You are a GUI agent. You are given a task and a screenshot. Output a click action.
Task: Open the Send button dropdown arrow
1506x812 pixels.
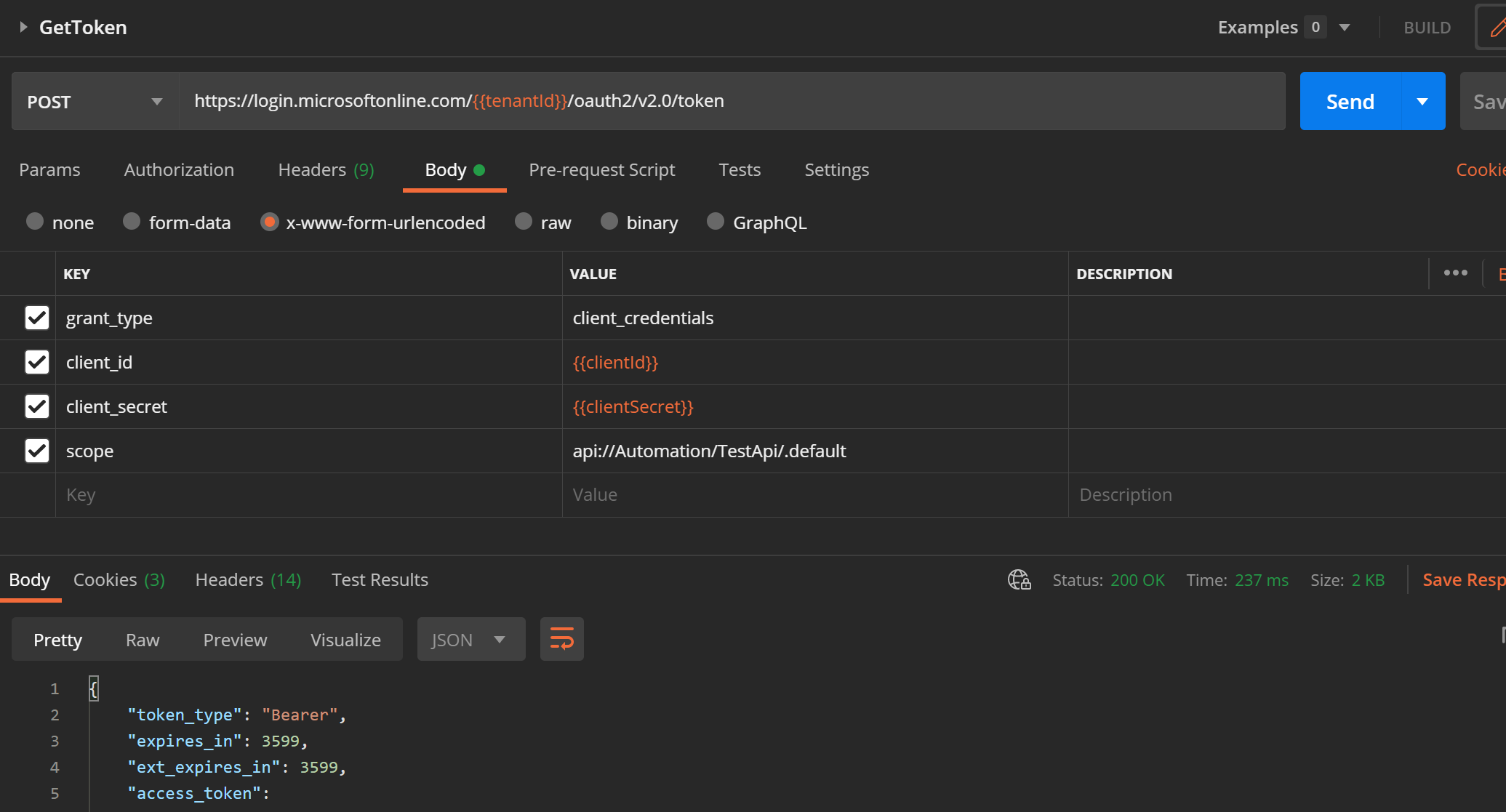pos(1422,102)
